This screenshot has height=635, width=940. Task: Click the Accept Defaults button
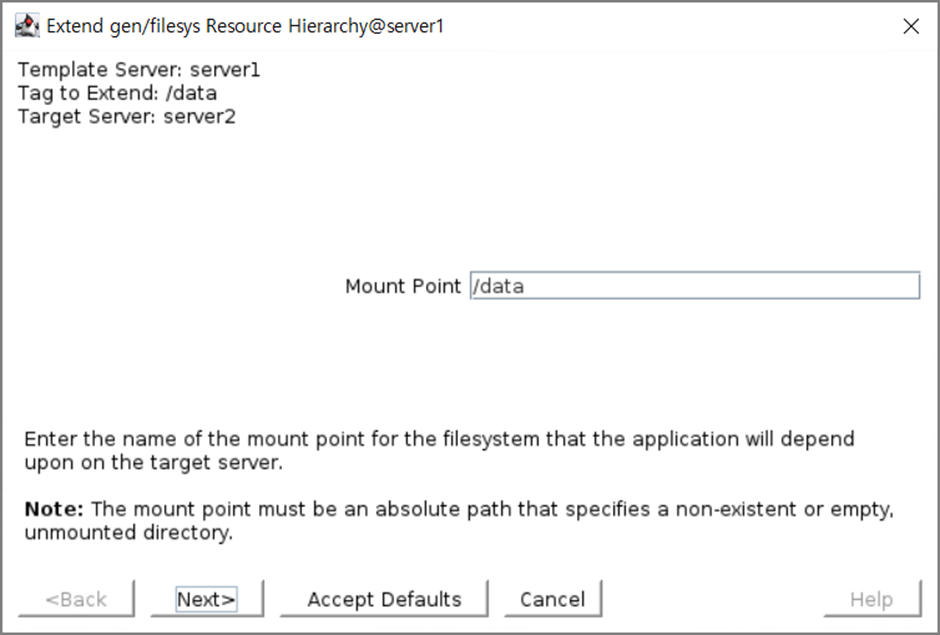[384, 598]
